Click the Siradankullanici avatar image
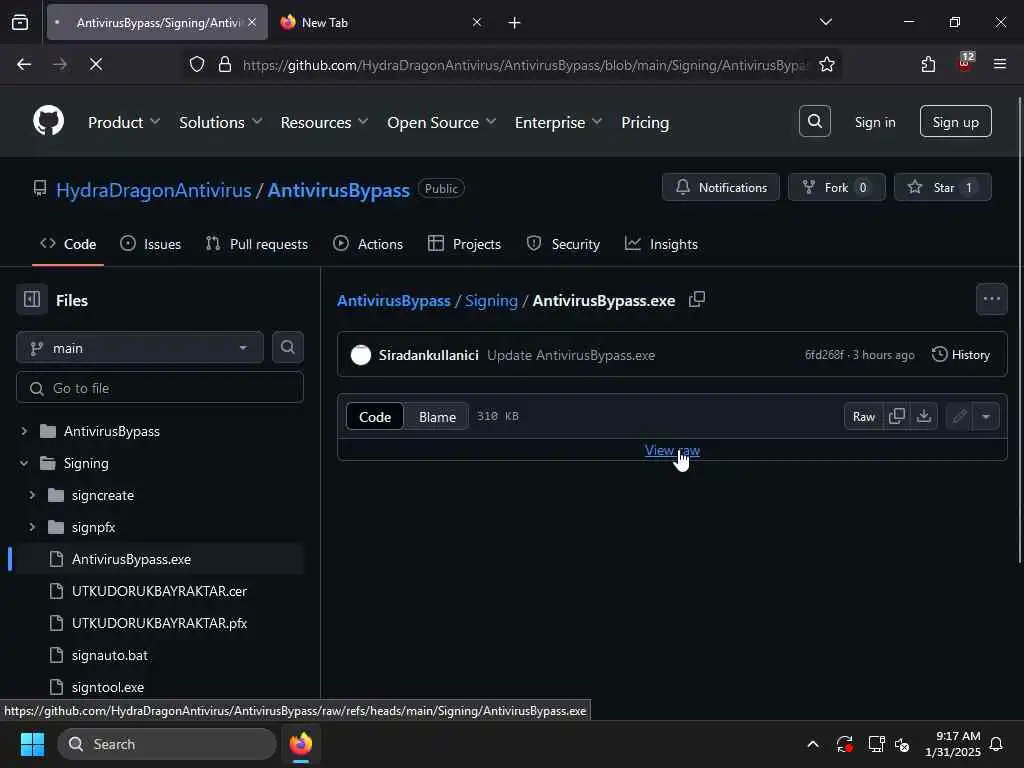The image size is (1024, 768). 360,355
